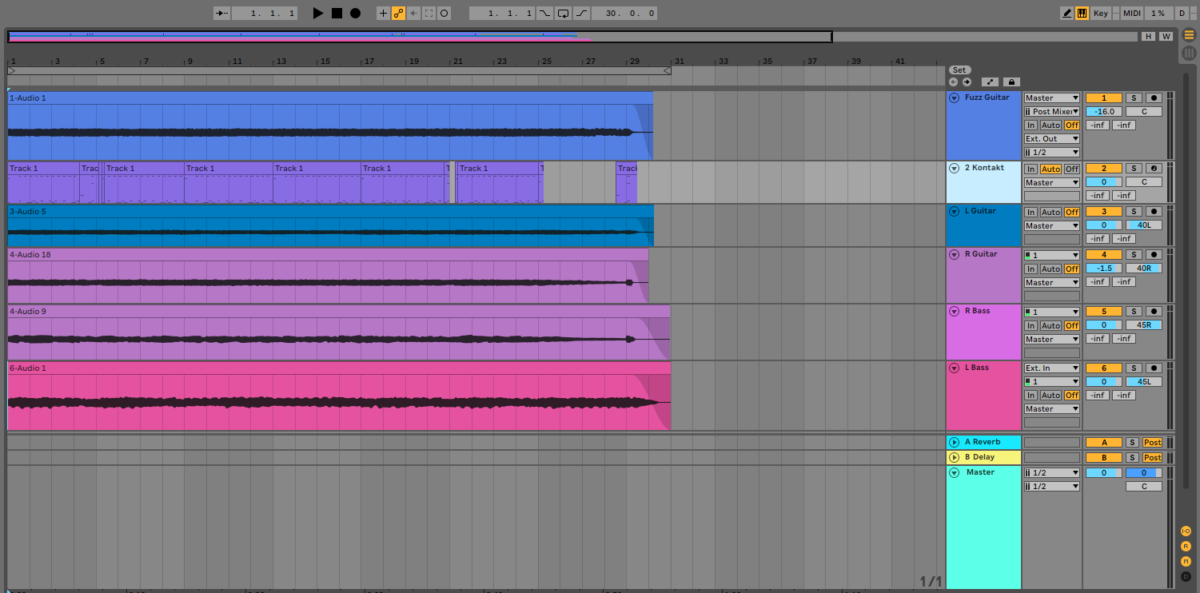Toggle 2 Kontakt track activator 2
1200x593 pixels.
[1104, 168]
